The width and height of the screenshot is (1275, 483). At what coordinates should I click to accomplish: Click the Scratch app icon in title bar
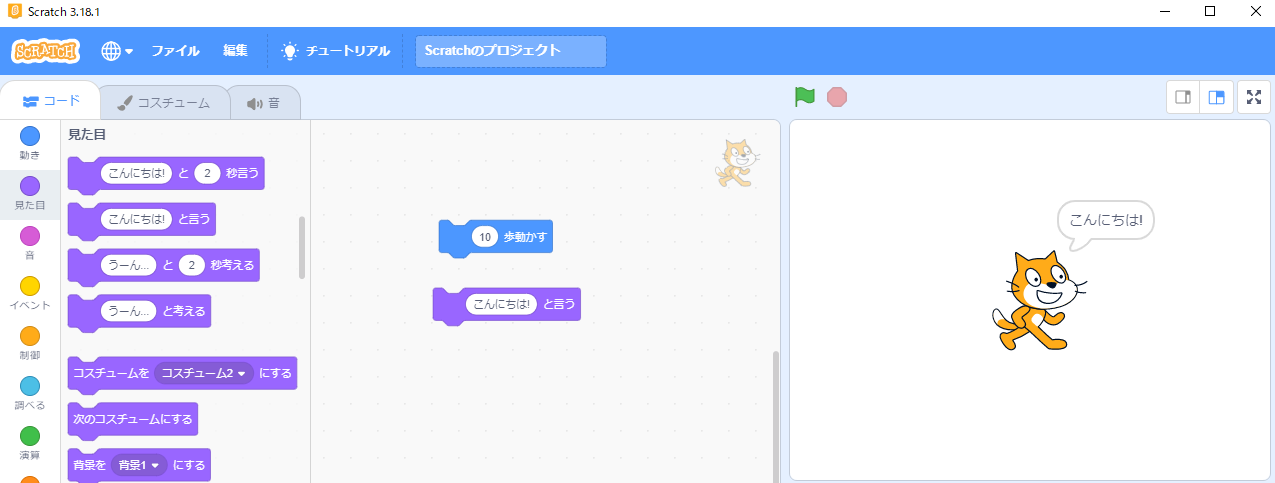pos(14,12)
